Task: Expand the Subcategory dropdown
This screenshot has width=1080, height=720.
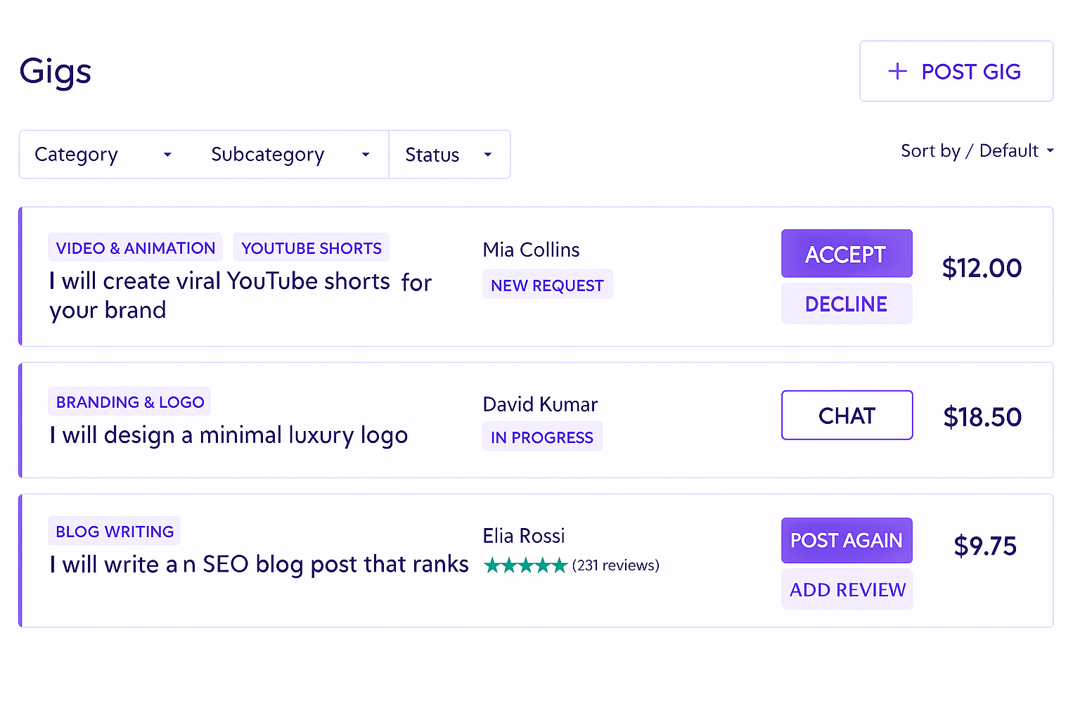Action: (290, 155)
